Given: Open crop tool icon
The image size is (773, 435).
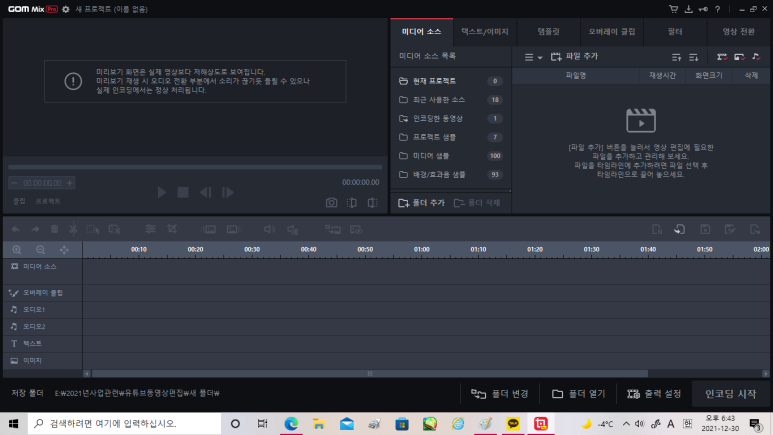Looking at the screenshot, I should (172, 229).
